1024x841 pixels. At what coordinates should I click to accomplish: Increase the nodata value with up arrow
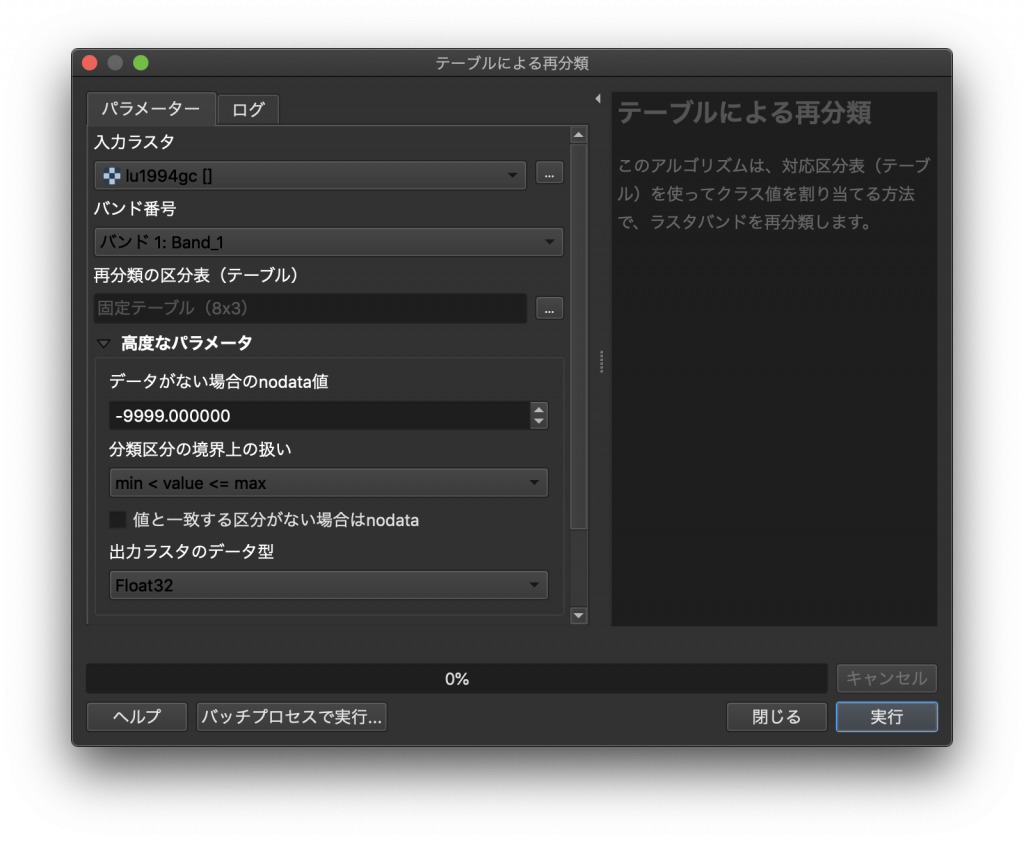(539, 410)
